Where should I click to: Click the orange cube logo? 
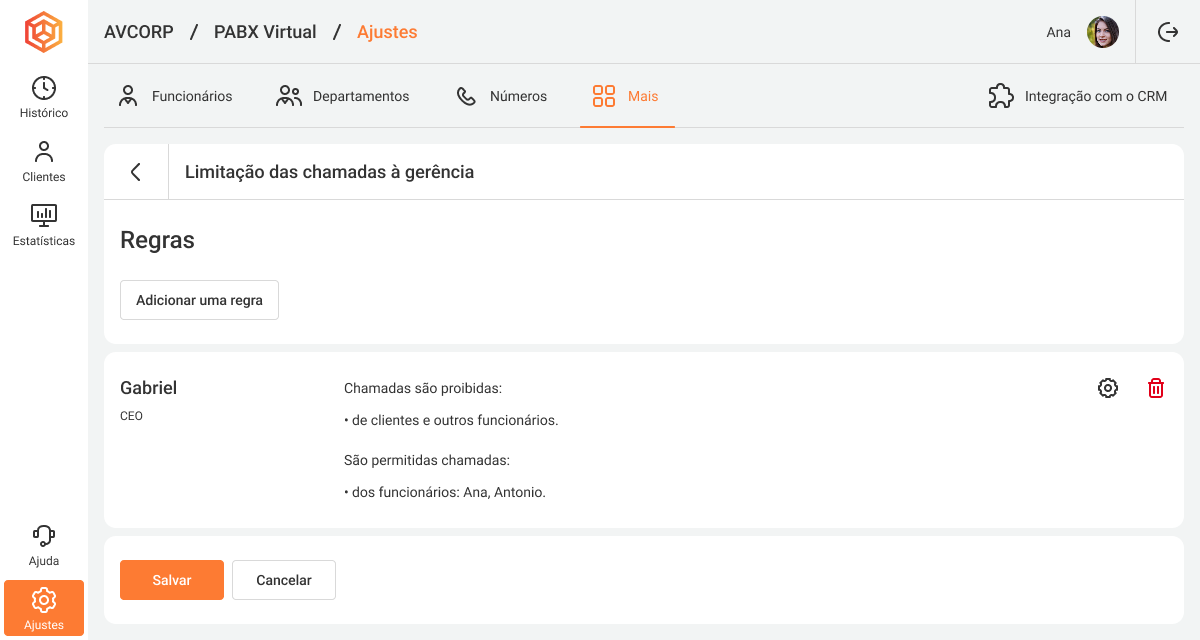coord(43,32)
